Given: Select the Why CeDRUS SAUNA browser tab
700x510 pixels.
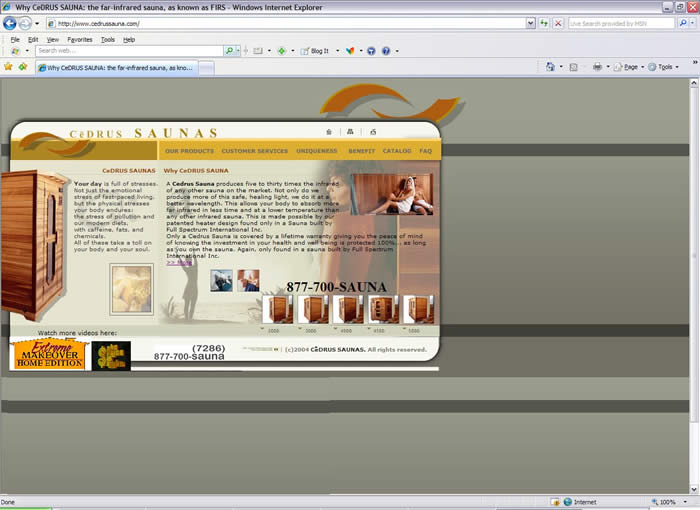Looking at the screenshot, I should coord(116,68).
